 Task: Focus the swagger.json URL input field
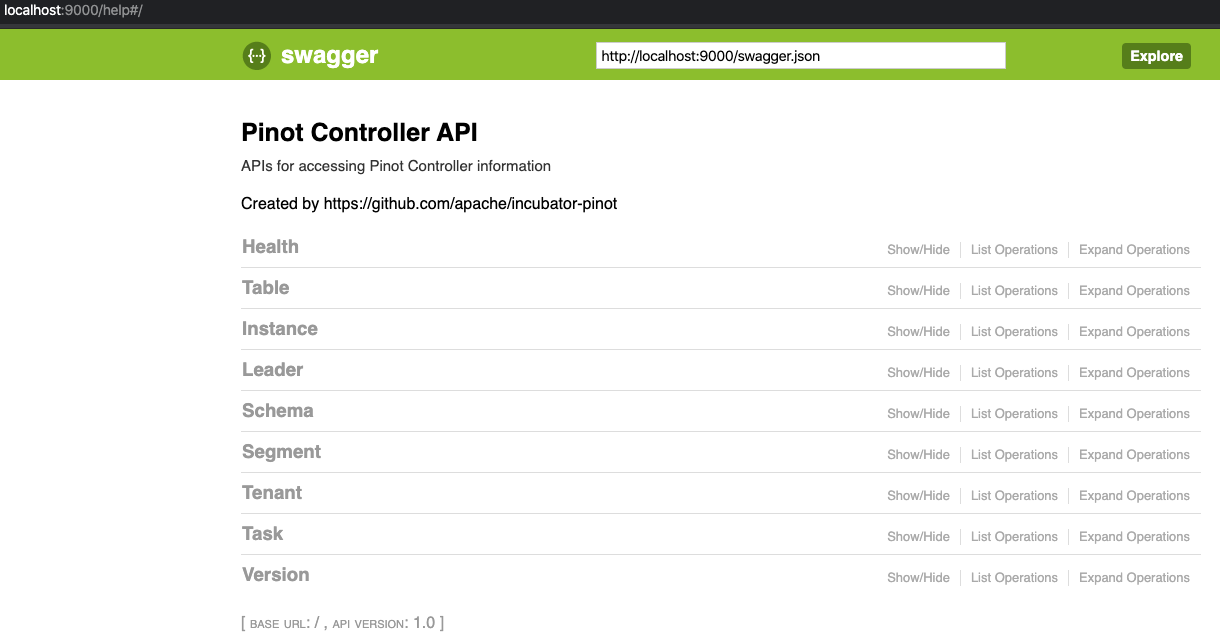pos(800,56)
